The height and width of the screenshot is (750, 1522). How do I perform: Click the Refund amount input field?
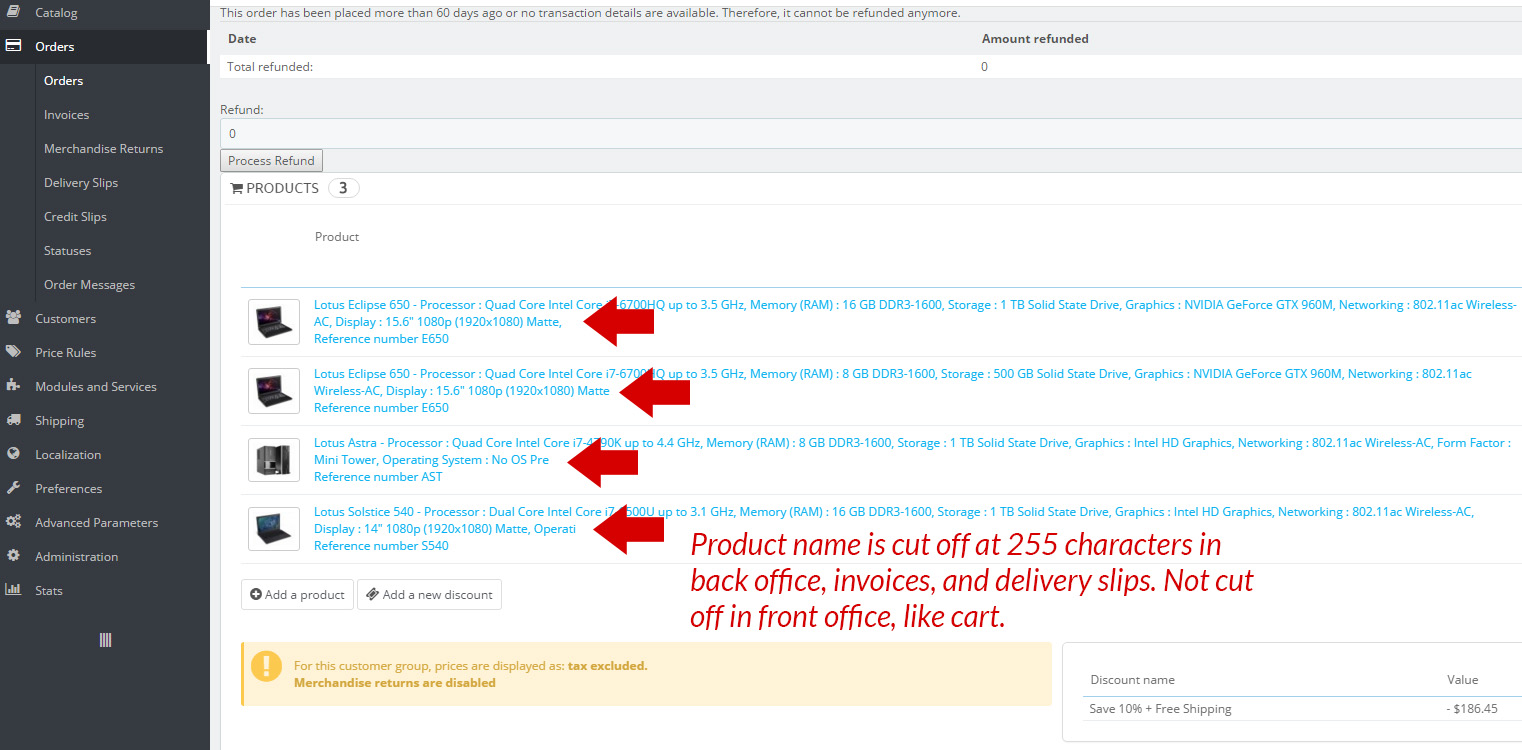[871, 133]
